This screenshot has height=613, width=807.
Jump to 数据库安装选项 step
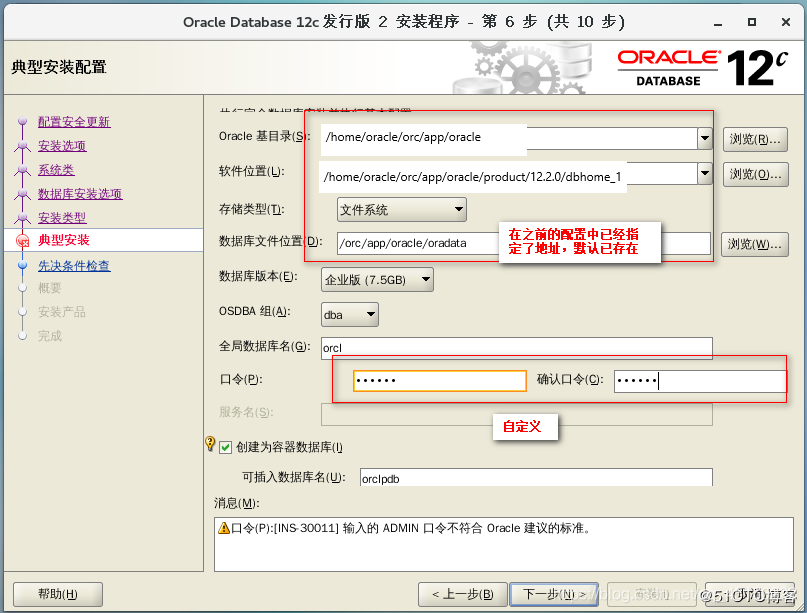(x=80, y=194)
